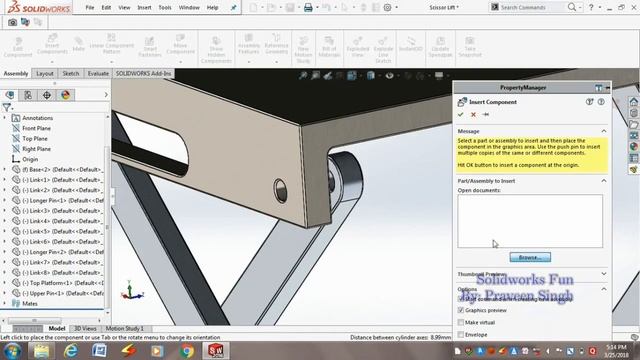Open Chrome from the taskbar
Image resolution: width=640 pixels, height=360 pixels.
[187, 351]
